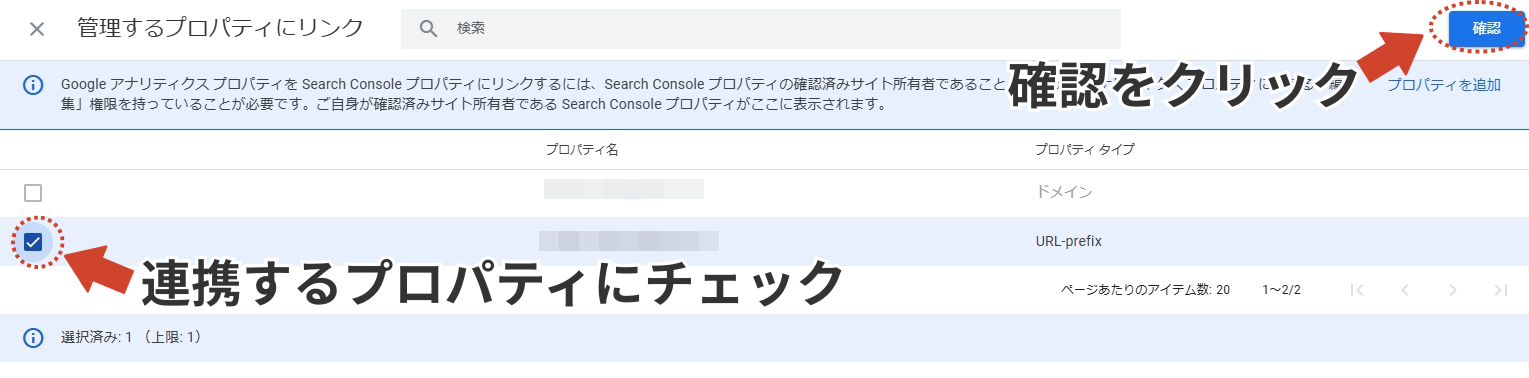Select the blurred property name in URL-prefix row
This screenshot has width=1529, height=378.
pyautogui.click(x=629, y=240)
